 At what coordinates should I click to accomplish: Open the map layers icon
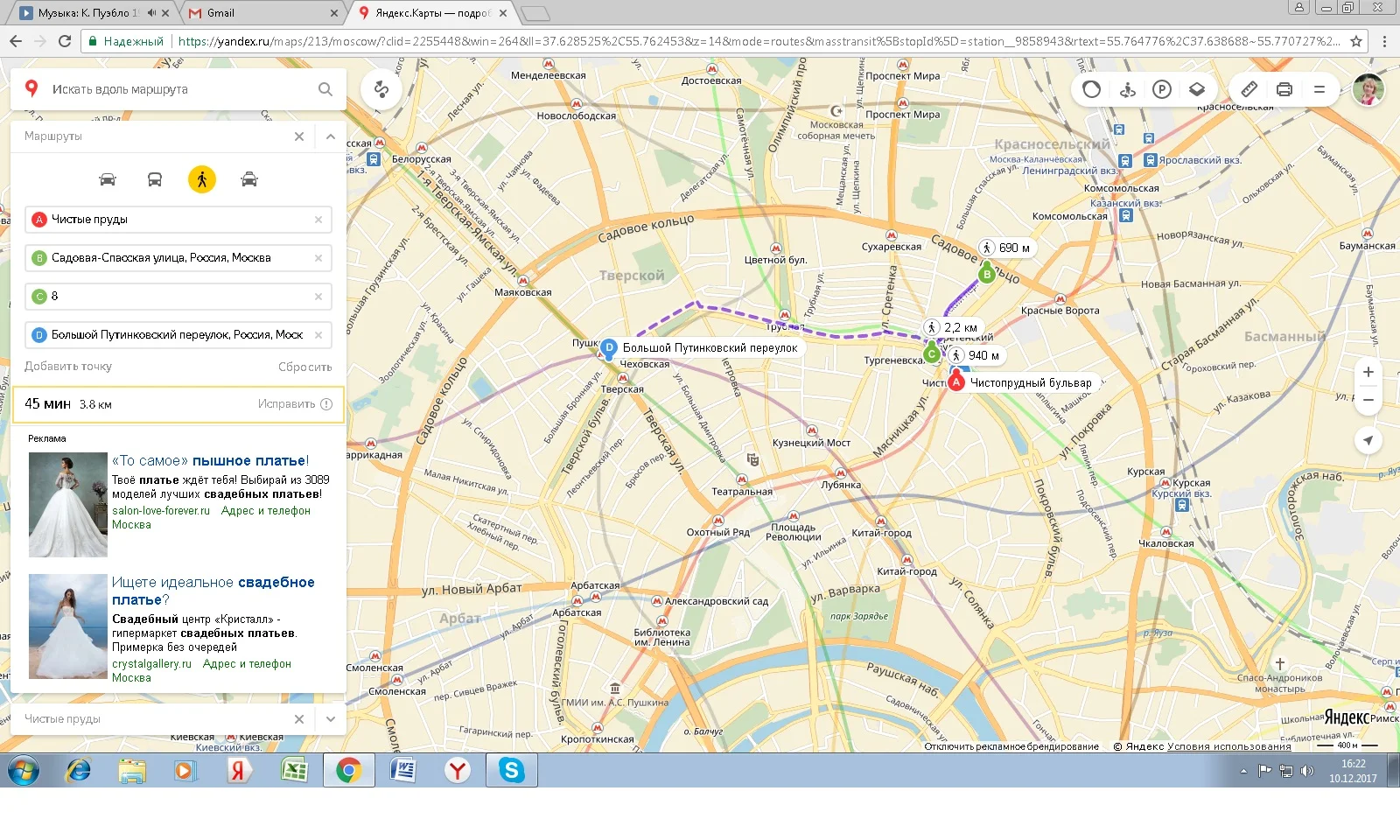1197,89
